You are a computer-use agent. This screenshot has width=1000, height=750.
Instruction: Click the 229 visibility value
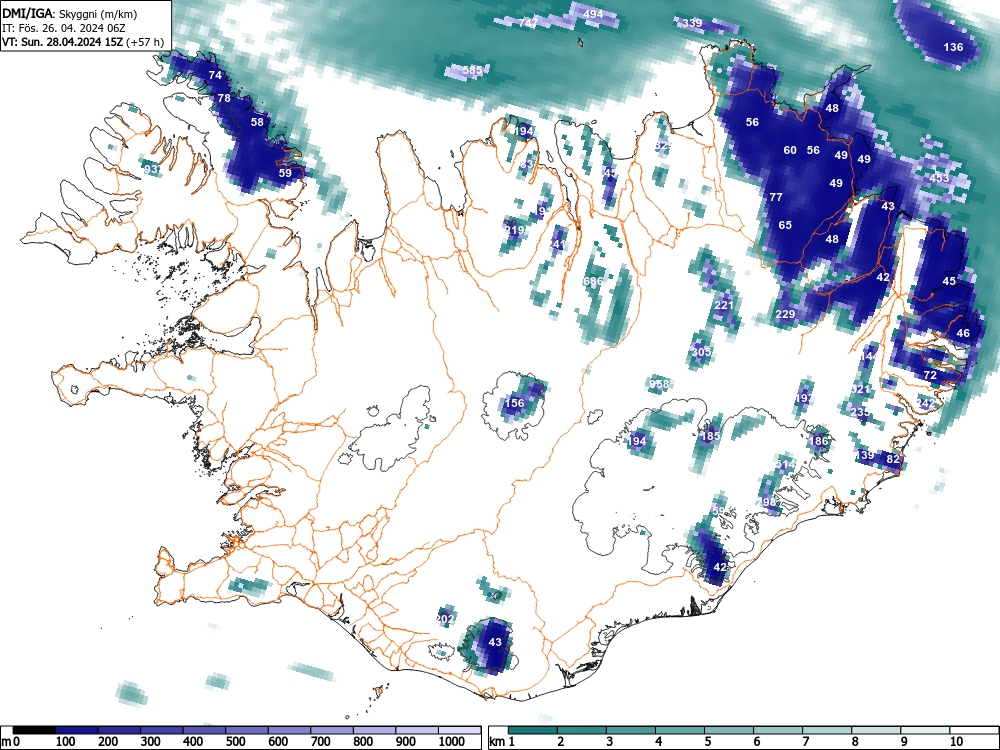786,314
